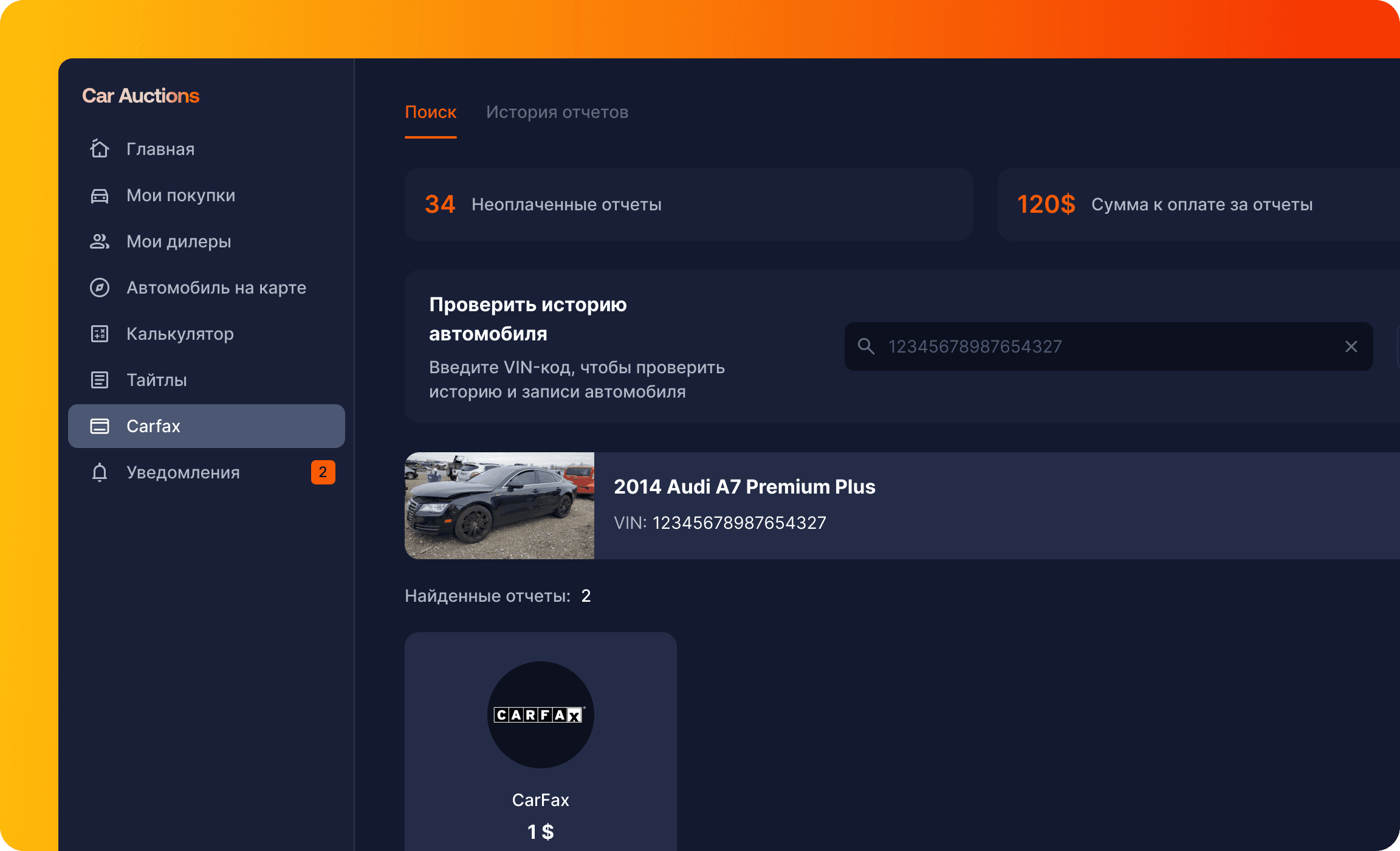The width and height of the screenshot is (1400, 851).
Task: Select the Поиск tab
Action: point(431,112)
